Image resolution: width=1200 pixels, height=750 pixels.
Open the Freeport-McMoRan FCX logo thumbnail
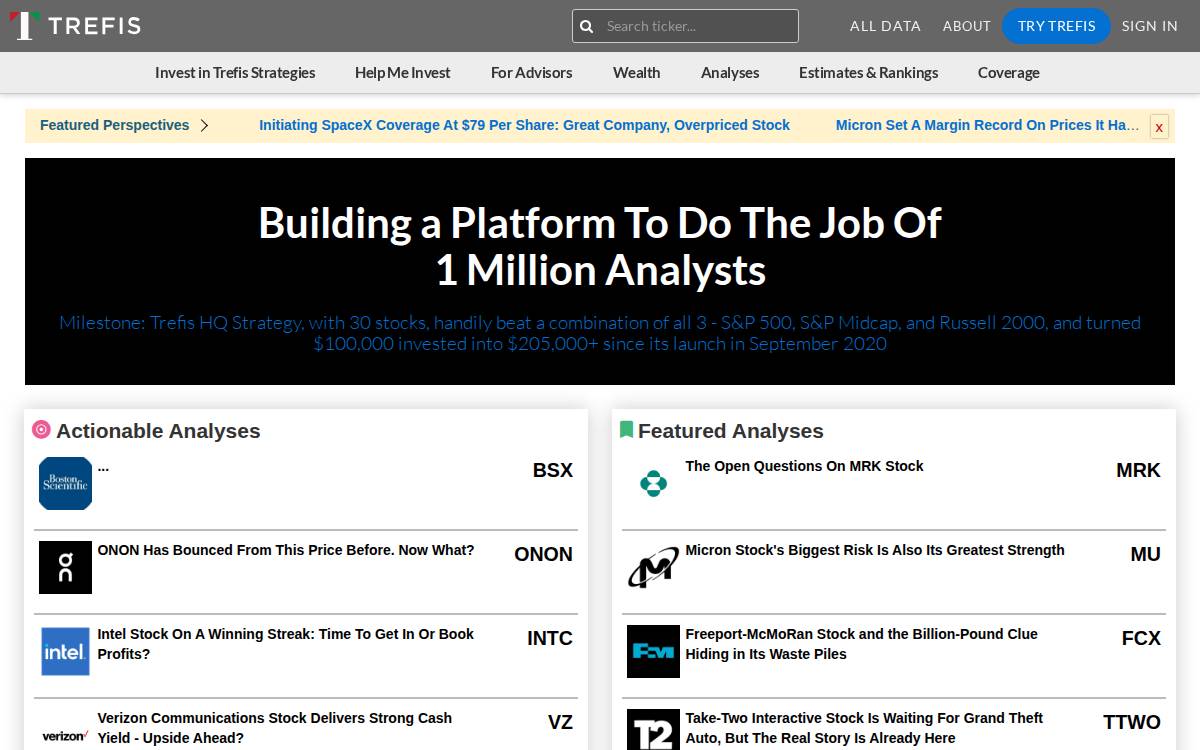[654, 652]
